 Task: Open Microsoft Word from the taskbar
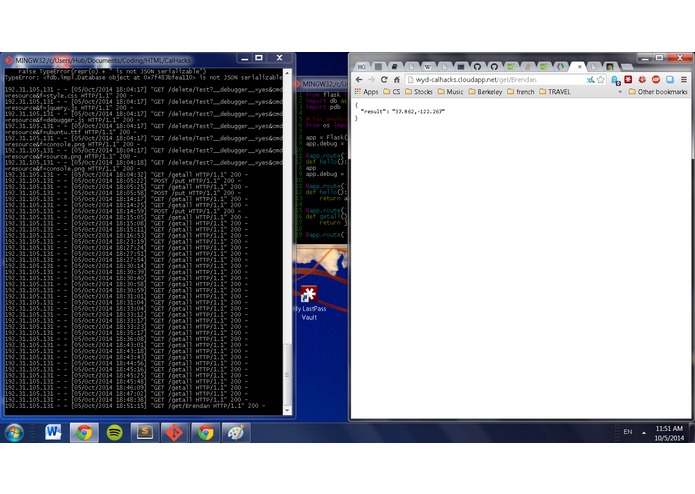[53, 432]
